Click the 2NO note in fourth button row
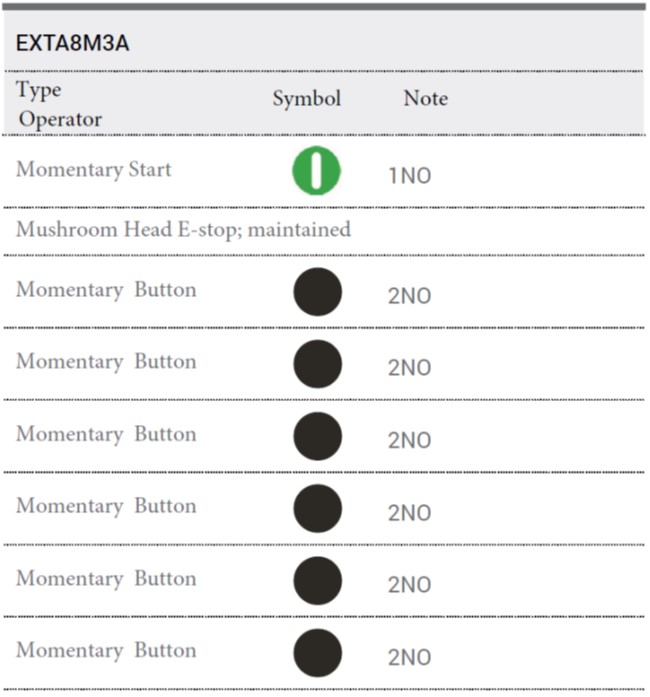650x697 pixels. point(409,513)
